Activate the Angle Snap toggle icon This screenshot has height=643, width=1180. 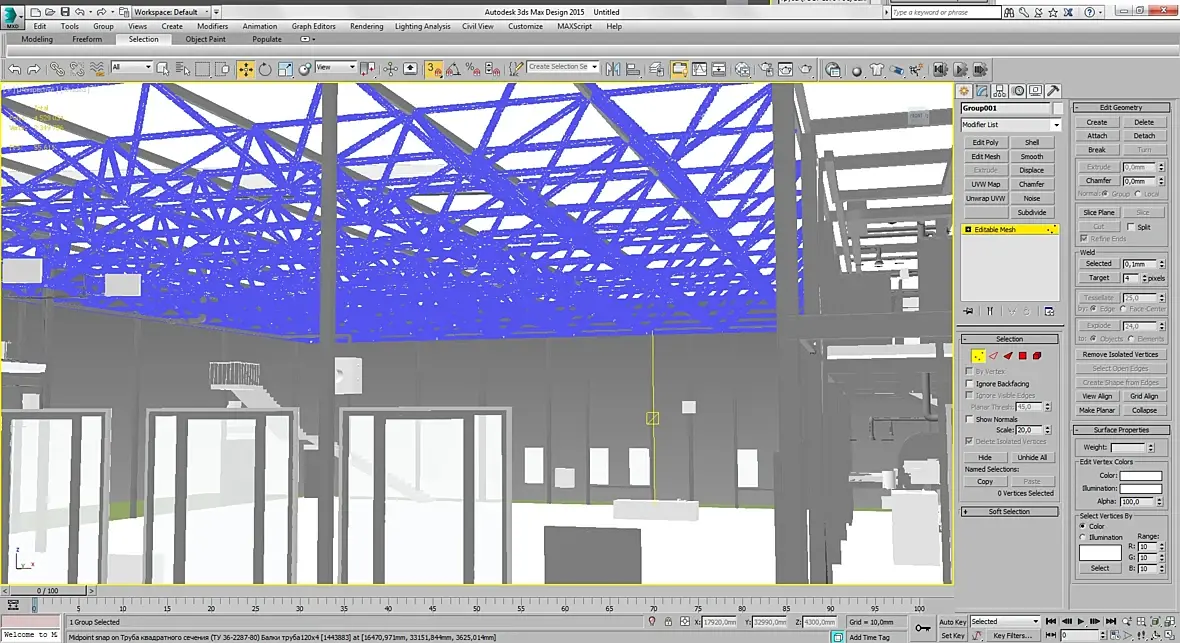pyautogui.click(x=453, y=69)
